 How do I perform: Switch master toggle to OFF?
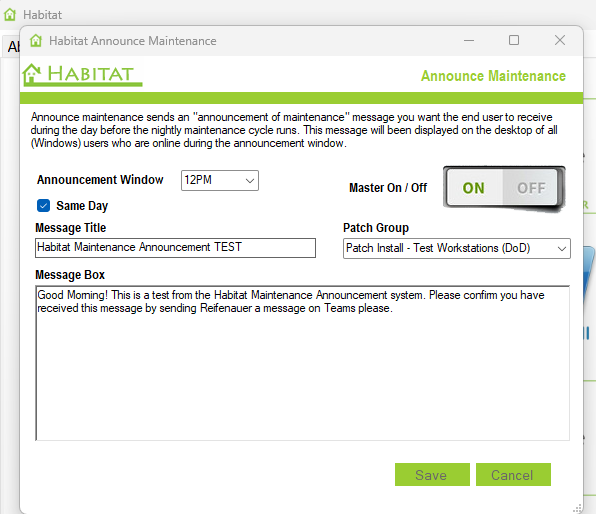531,188
